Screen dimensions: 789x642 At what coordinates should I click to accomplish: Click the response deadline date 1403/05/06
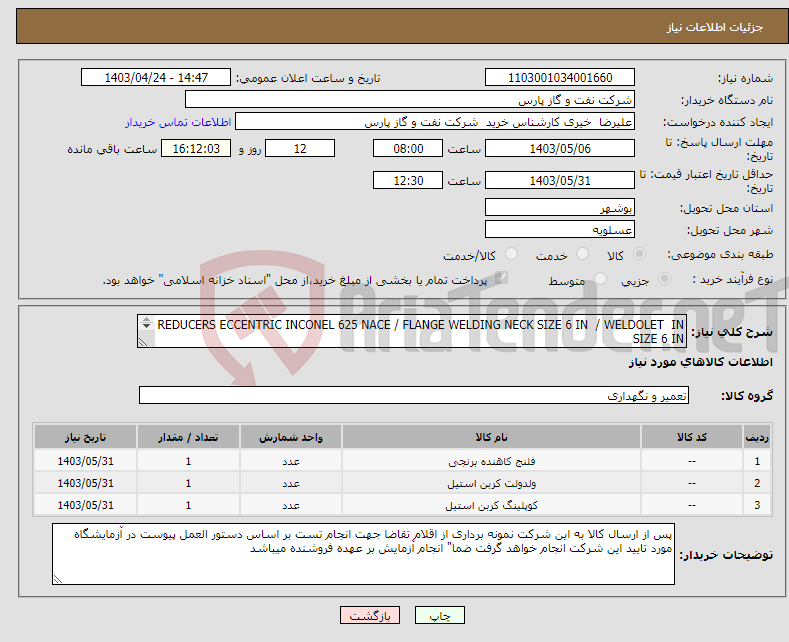(x=560, y=148)
